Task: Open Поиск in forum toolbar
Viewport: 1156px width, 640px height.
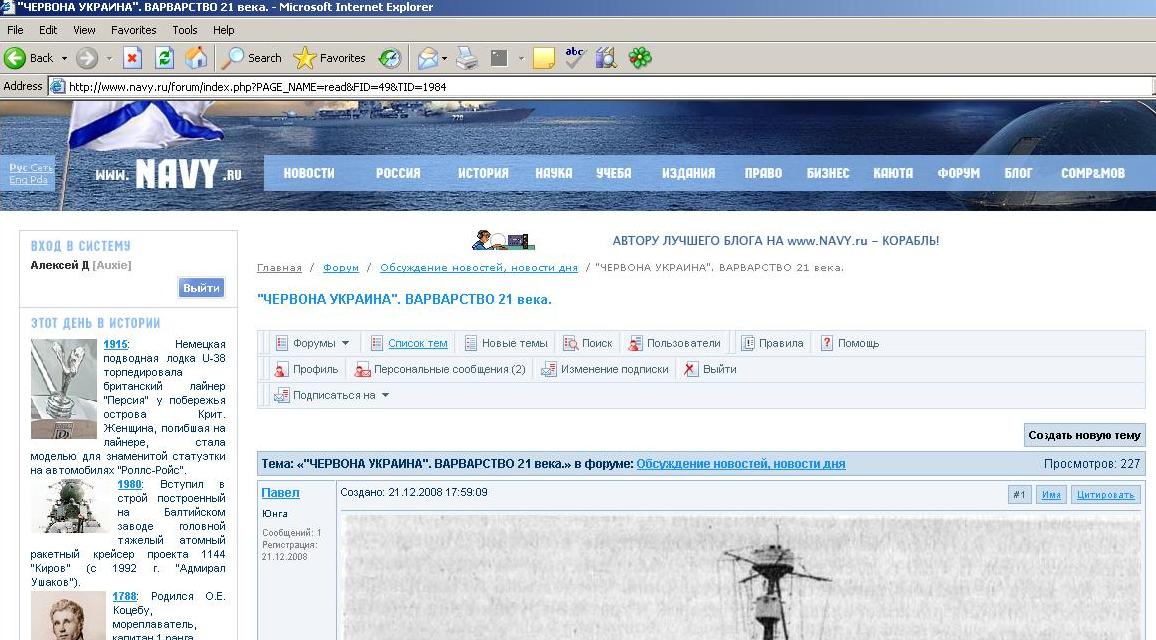Action: (x=588, y=343)
